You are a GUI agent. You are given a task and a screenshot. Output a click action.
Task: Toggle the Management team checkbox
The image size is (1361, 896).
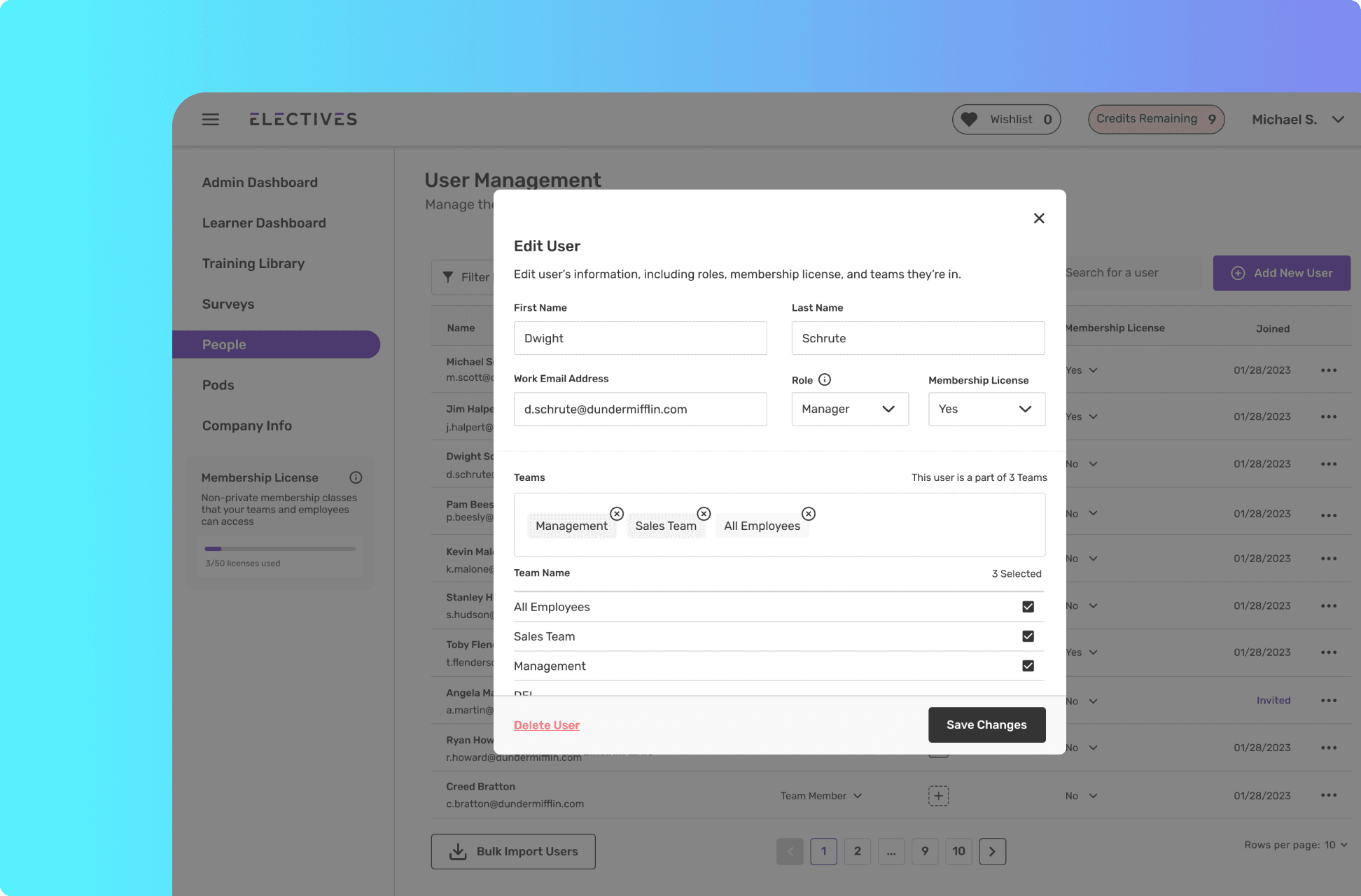point(1028,665)
